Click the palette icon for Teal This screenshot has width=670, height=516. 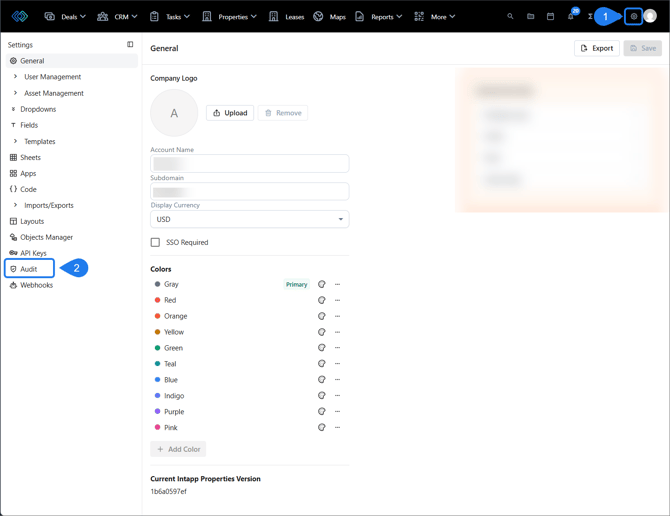[322, 364]
